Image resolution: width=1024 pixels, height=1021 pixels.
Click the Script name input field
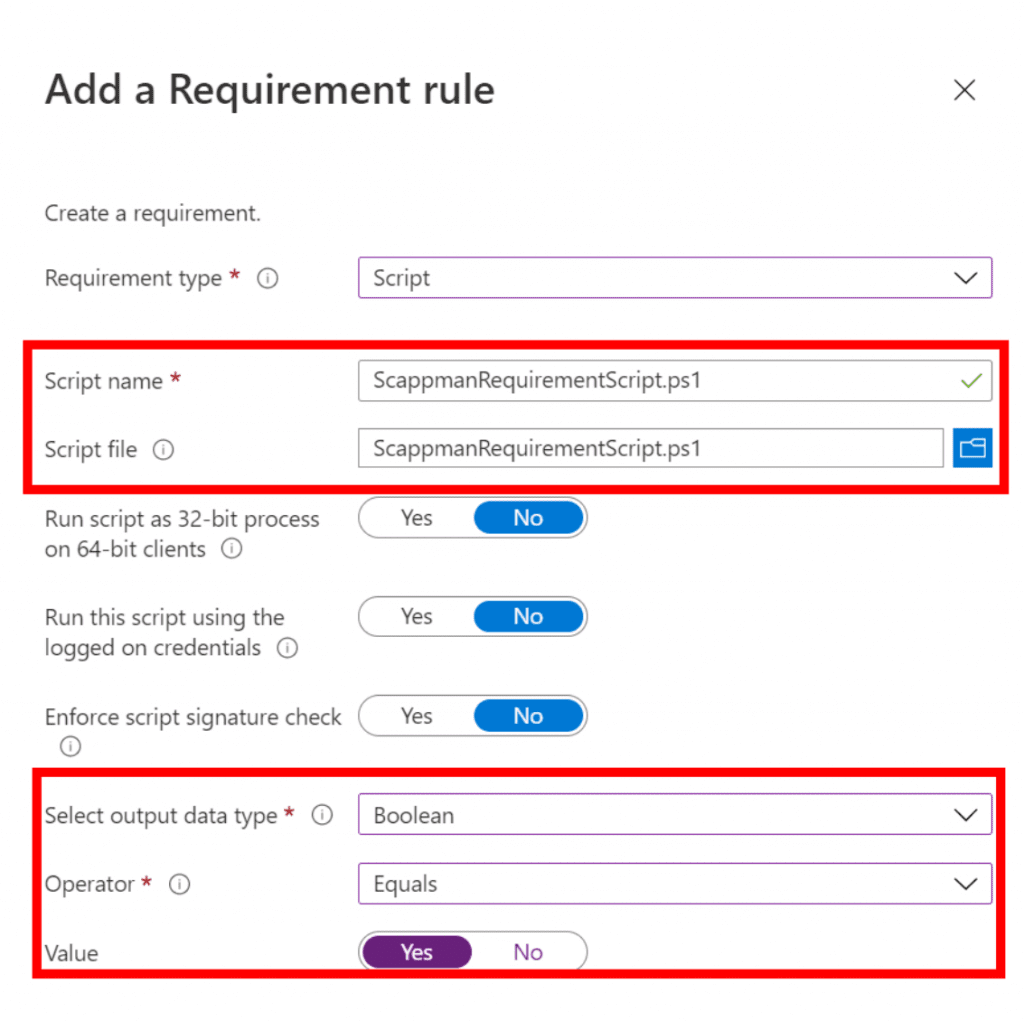(x=675, y=380)
